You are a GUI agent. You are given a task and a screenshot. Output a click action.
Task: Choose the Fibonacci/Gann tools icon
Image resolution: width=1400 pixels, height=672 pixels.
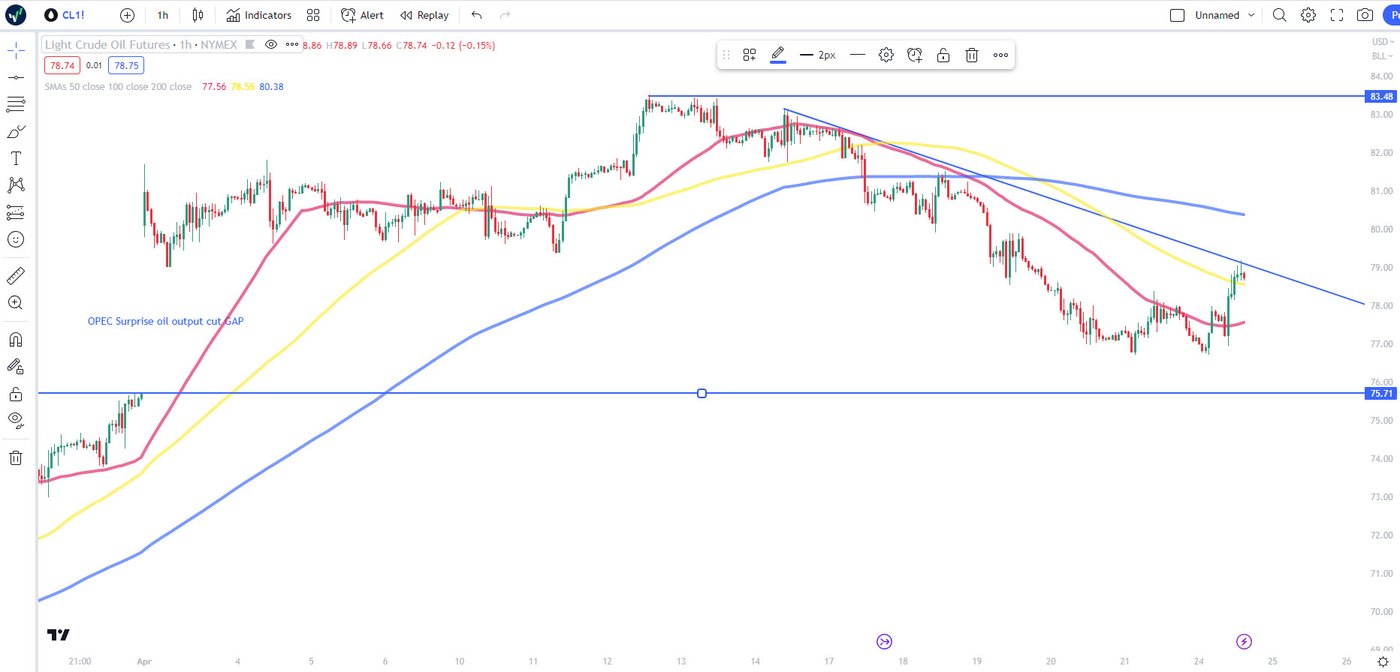coord(16,104)
